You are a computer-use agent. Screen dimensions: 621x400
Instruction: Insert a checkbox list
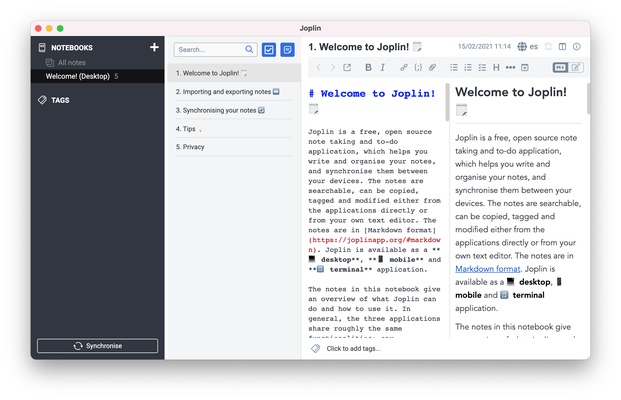[x=482, y=68]
